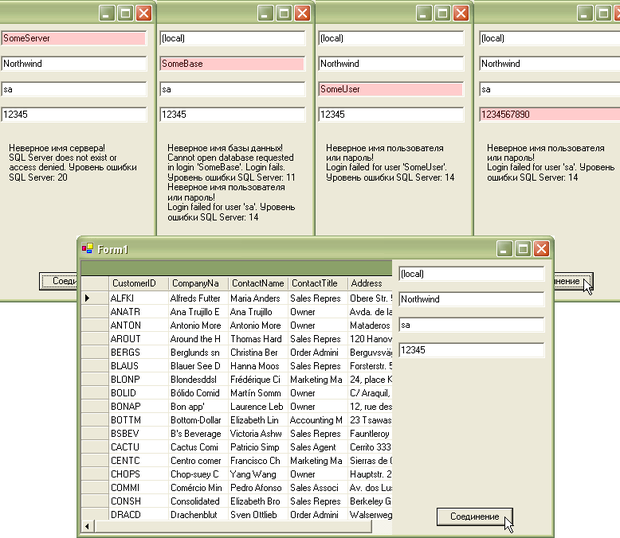The image size is (620, 538).
Task: Click the Pedro Afonso contact cell
Action: click(258, 487)
